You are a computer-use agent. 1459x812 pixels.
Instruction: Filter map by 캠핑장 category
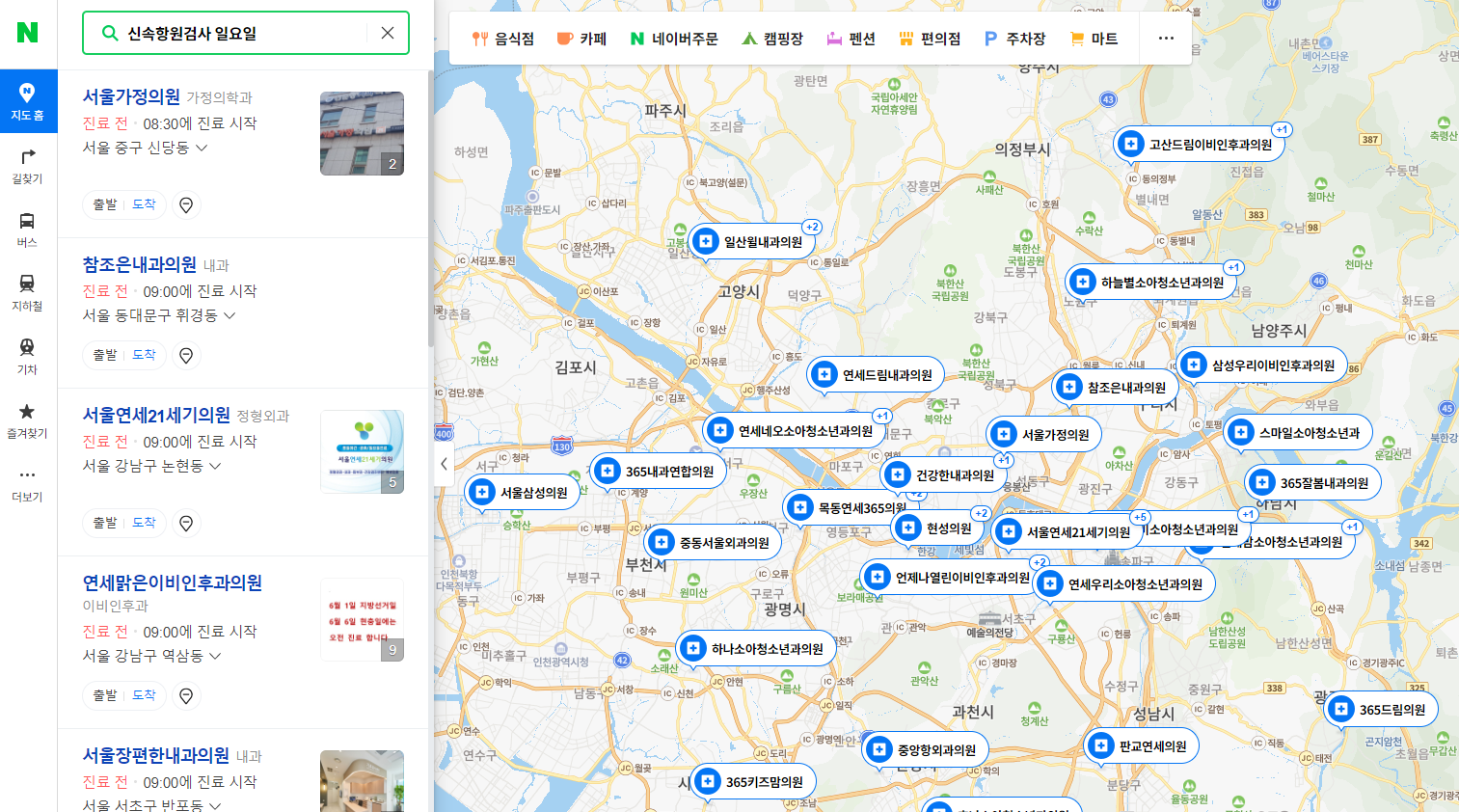coord(772,39)
